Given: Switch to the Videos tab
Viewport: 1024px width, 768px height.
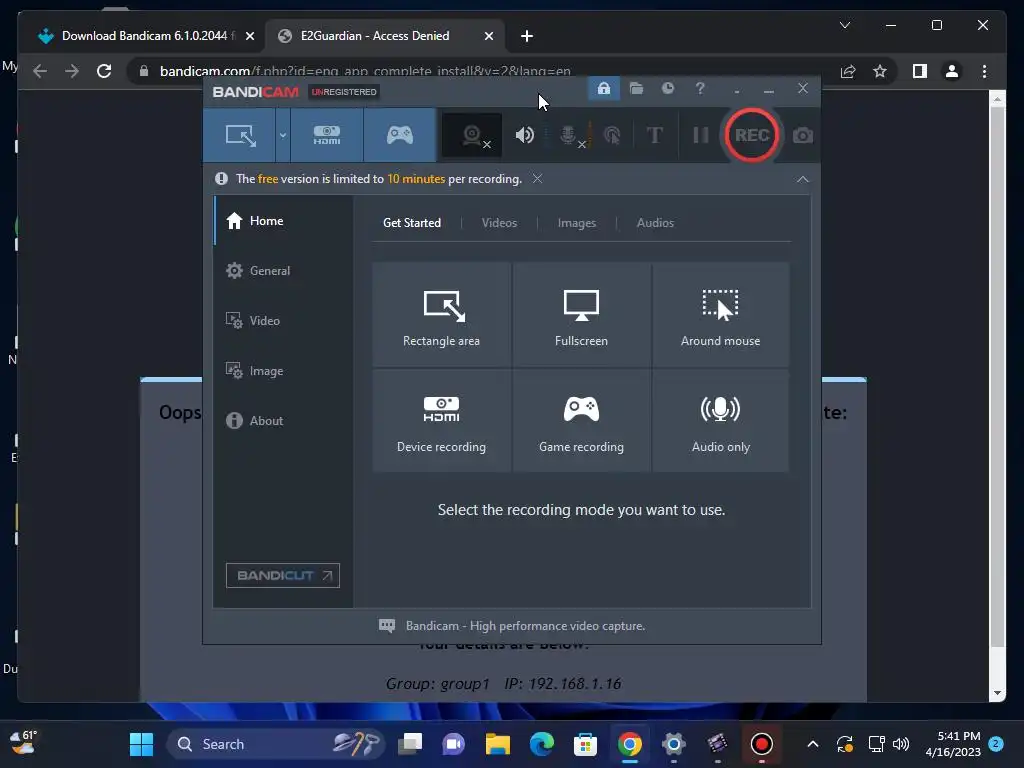Looking at the screenshot, I should click(499, 223).
